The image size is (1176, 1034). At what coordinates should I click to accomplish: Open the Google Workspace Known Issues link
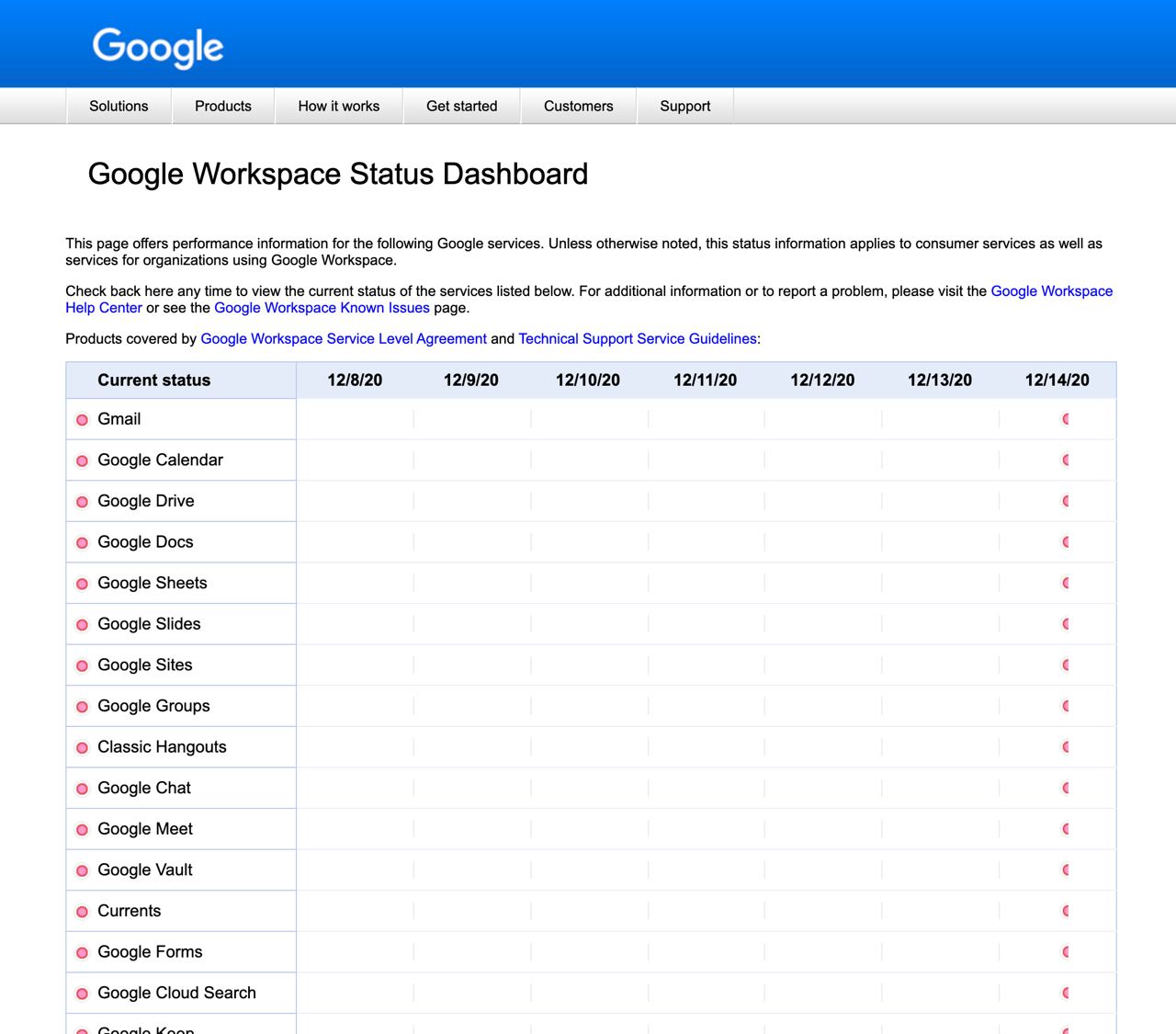(322, 308)
